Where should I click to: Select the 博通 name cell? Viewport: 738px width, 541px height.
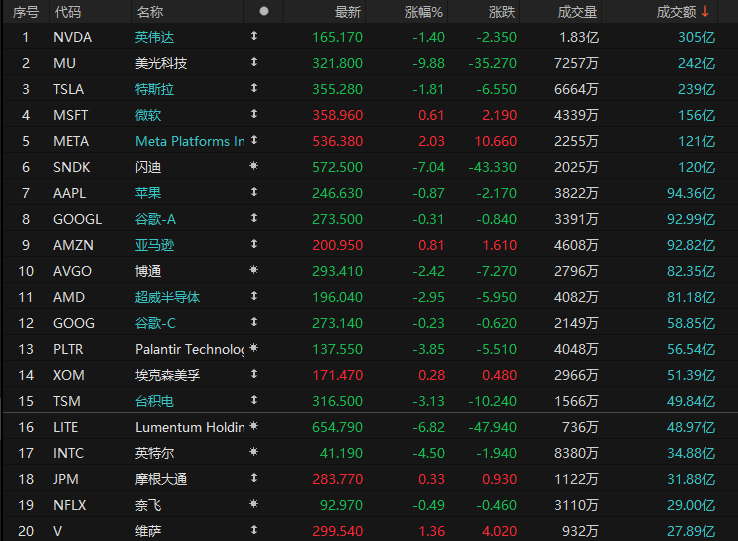(x=148, y=271)
